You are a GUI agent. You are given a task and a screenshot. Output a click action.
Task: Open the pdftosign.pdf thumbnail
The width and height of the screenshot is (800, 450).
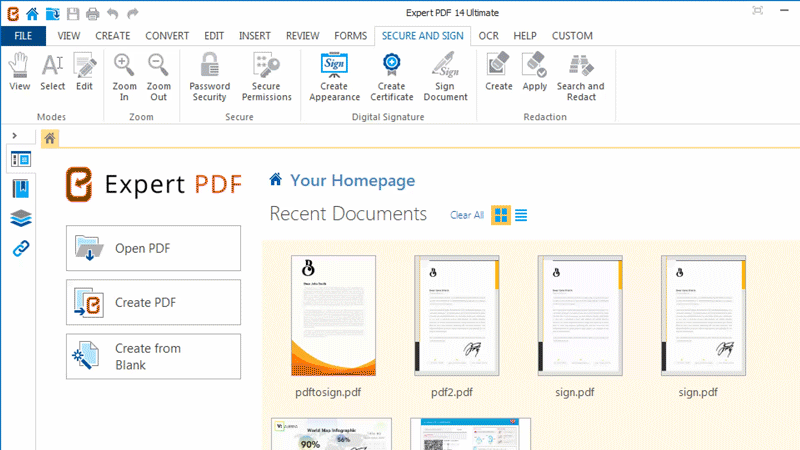tap(333, 316)
